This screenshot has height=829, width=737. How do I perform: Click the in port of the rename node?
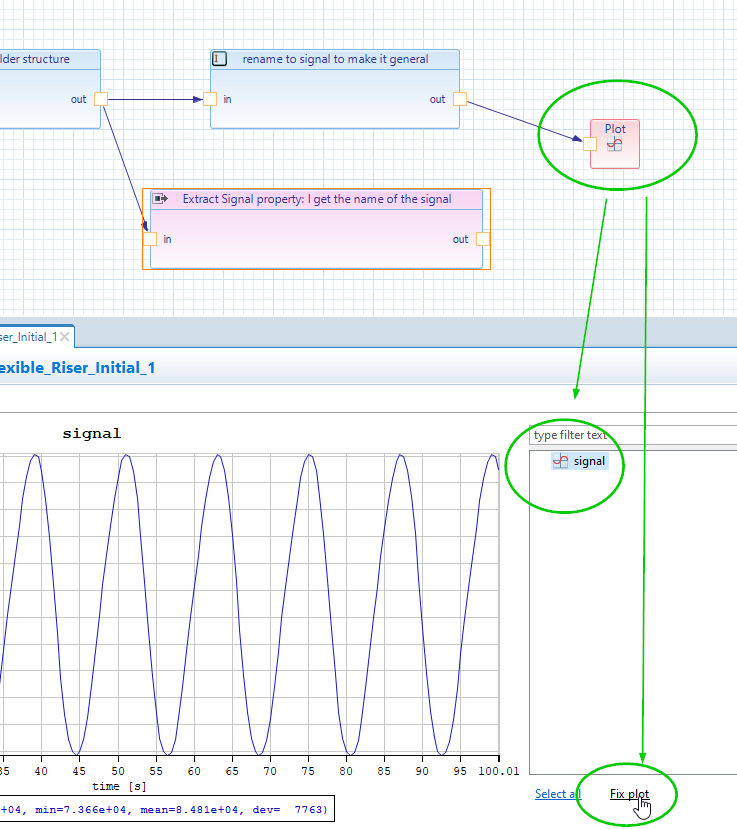(x=210, y=98)
